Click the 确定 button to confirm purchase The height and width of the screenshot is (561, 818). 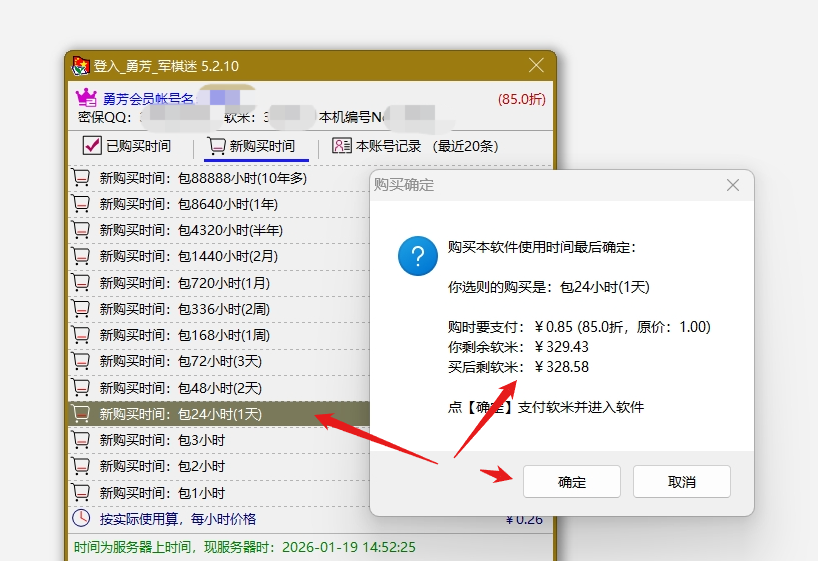(571, 482)
